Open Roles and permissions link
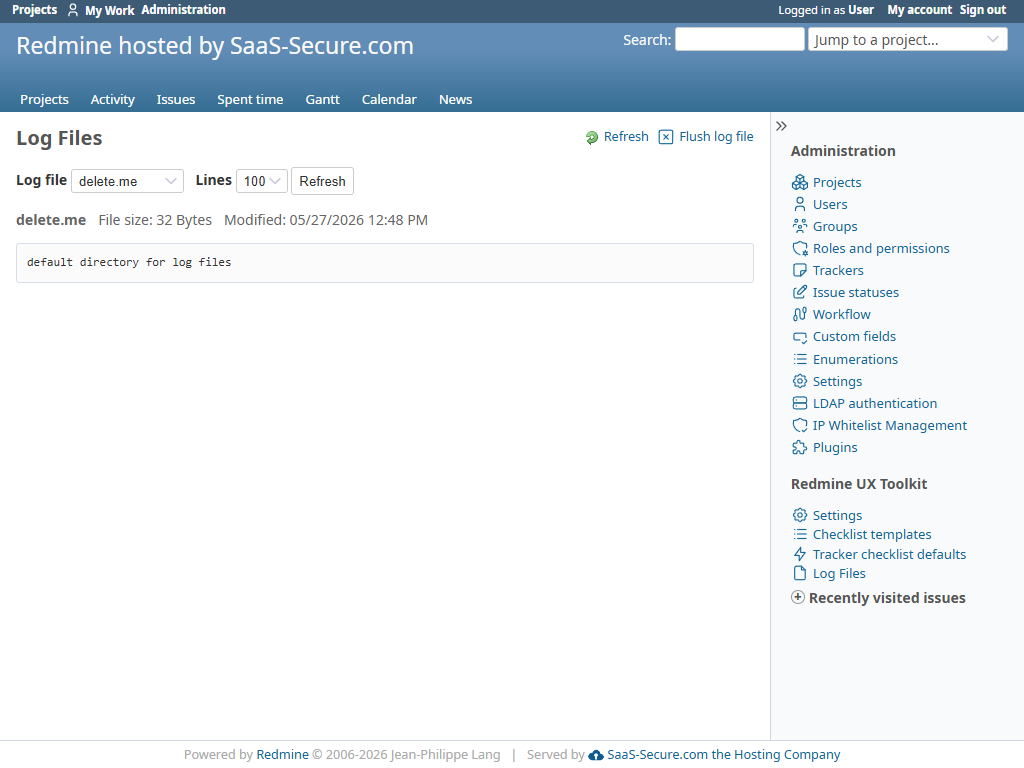 click(881, 248)
